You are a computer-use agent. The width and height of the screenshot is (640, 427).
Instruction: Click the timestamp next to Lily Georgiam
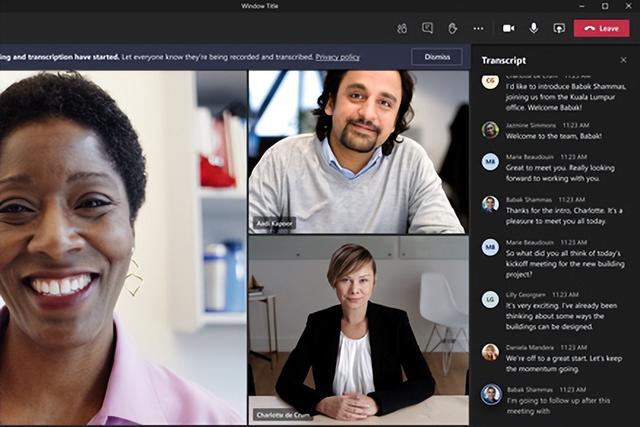coord(565,295)
